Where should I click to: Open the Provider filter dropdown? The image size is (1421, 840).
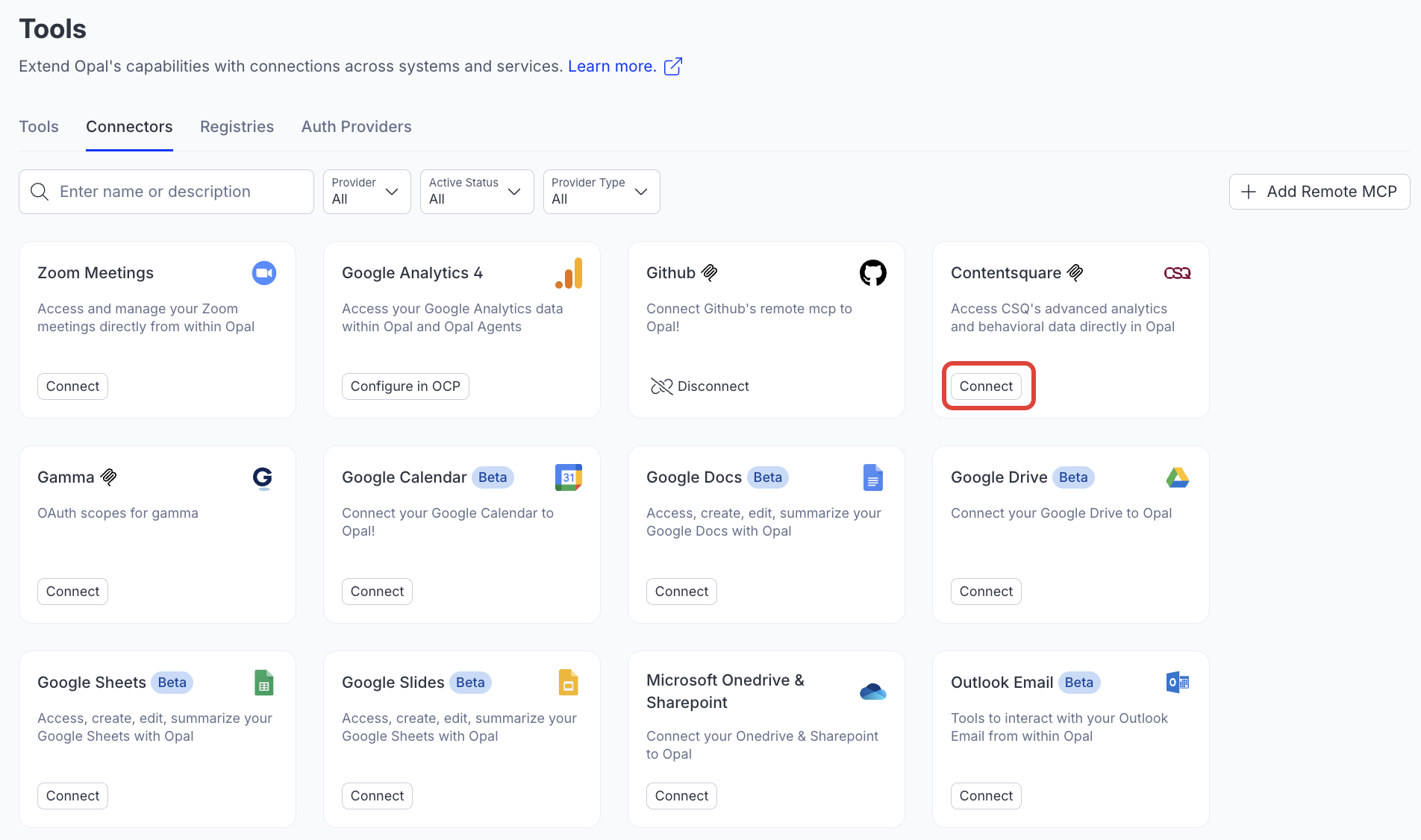[x=367, y=192]
